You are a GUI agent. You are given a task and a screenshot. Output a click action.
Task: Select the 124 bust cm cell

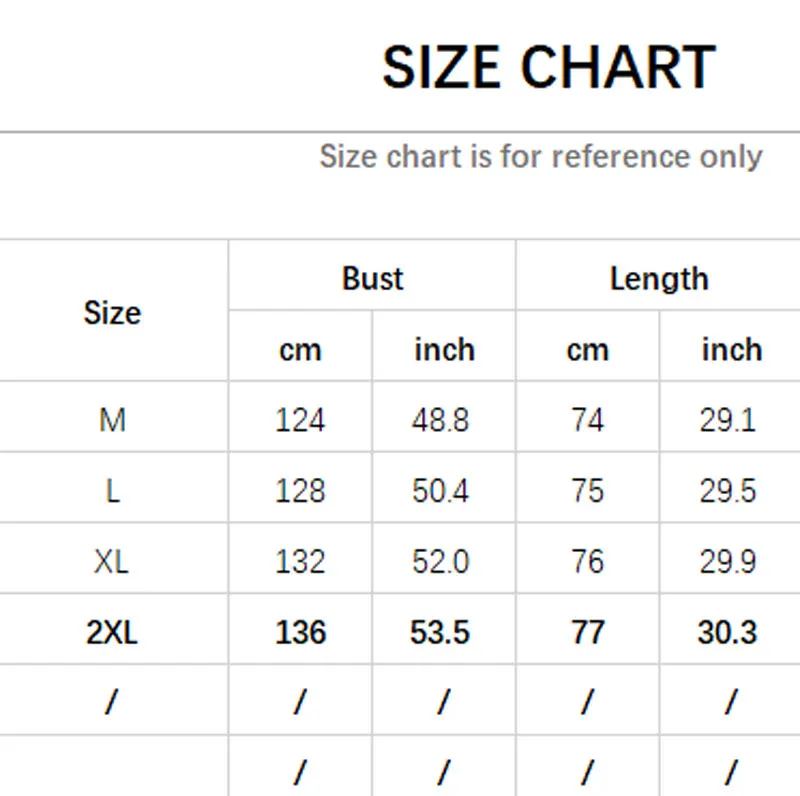(x=300, y=420)
